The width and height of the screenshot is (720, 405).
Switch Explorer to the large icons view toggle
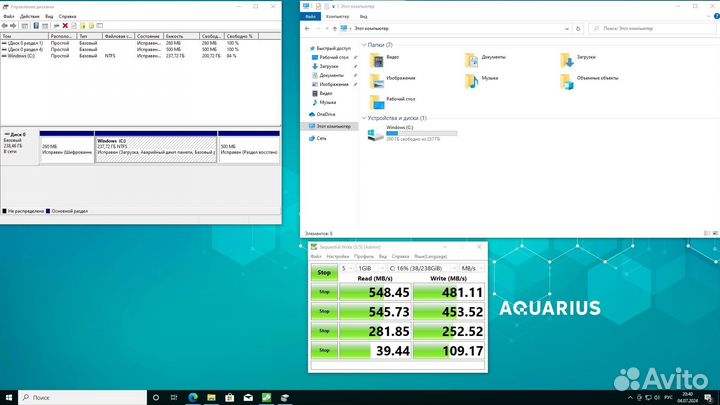pyautogui.click(x=715, y=233)
